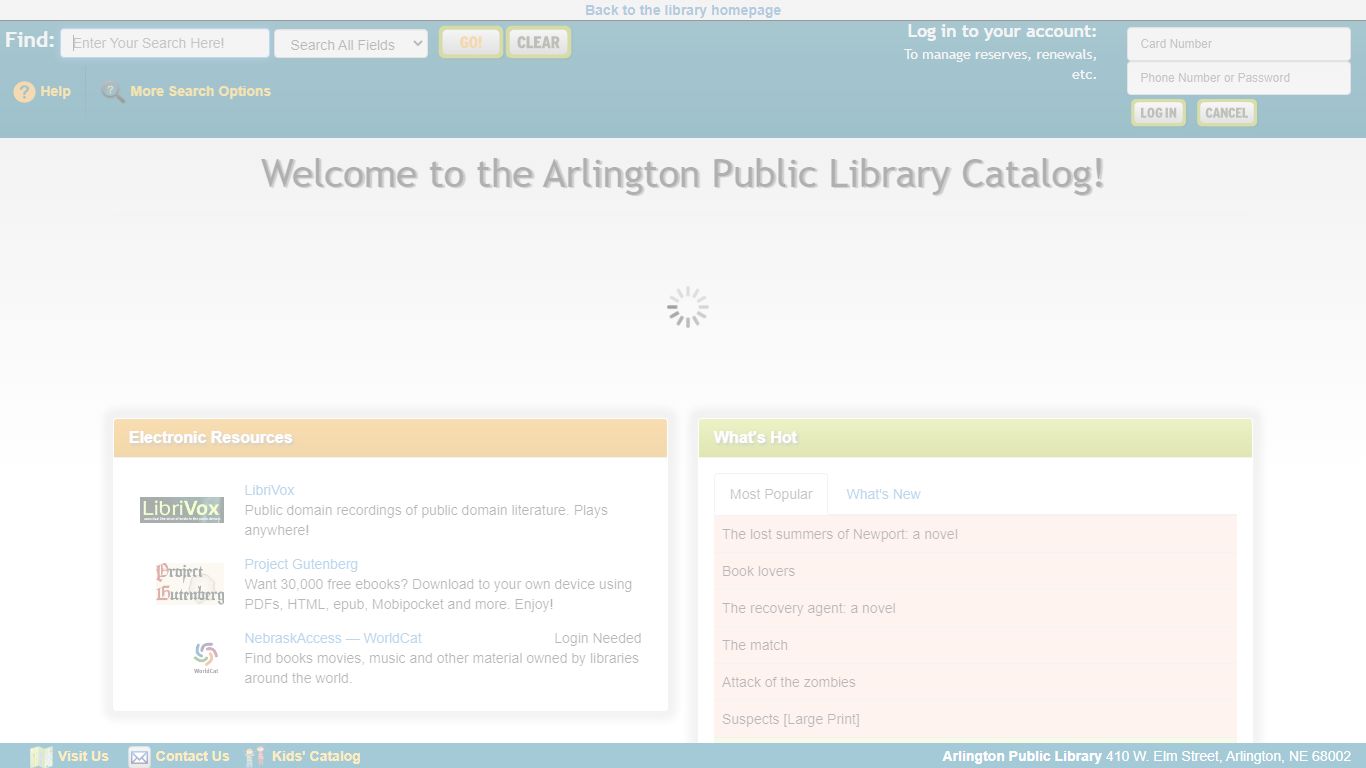Click the LibriVox logo image

point(182,510)
